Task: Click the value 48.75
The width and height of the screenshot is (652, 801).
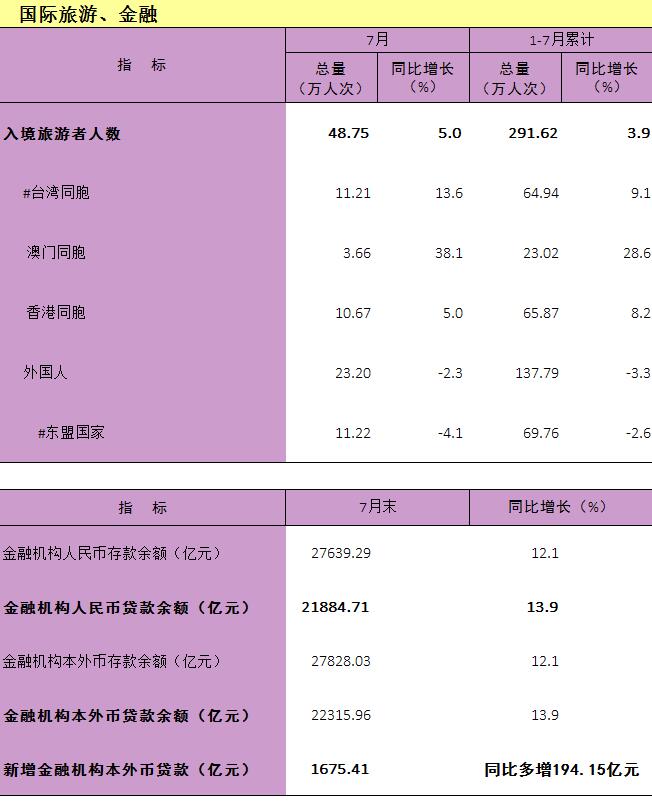Action: tap(348, 133)
